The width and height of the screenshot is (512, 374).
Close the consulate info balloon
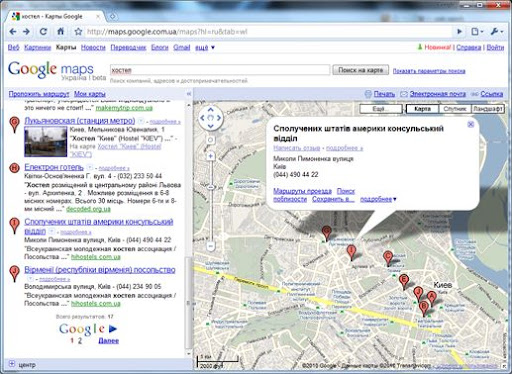471,124
